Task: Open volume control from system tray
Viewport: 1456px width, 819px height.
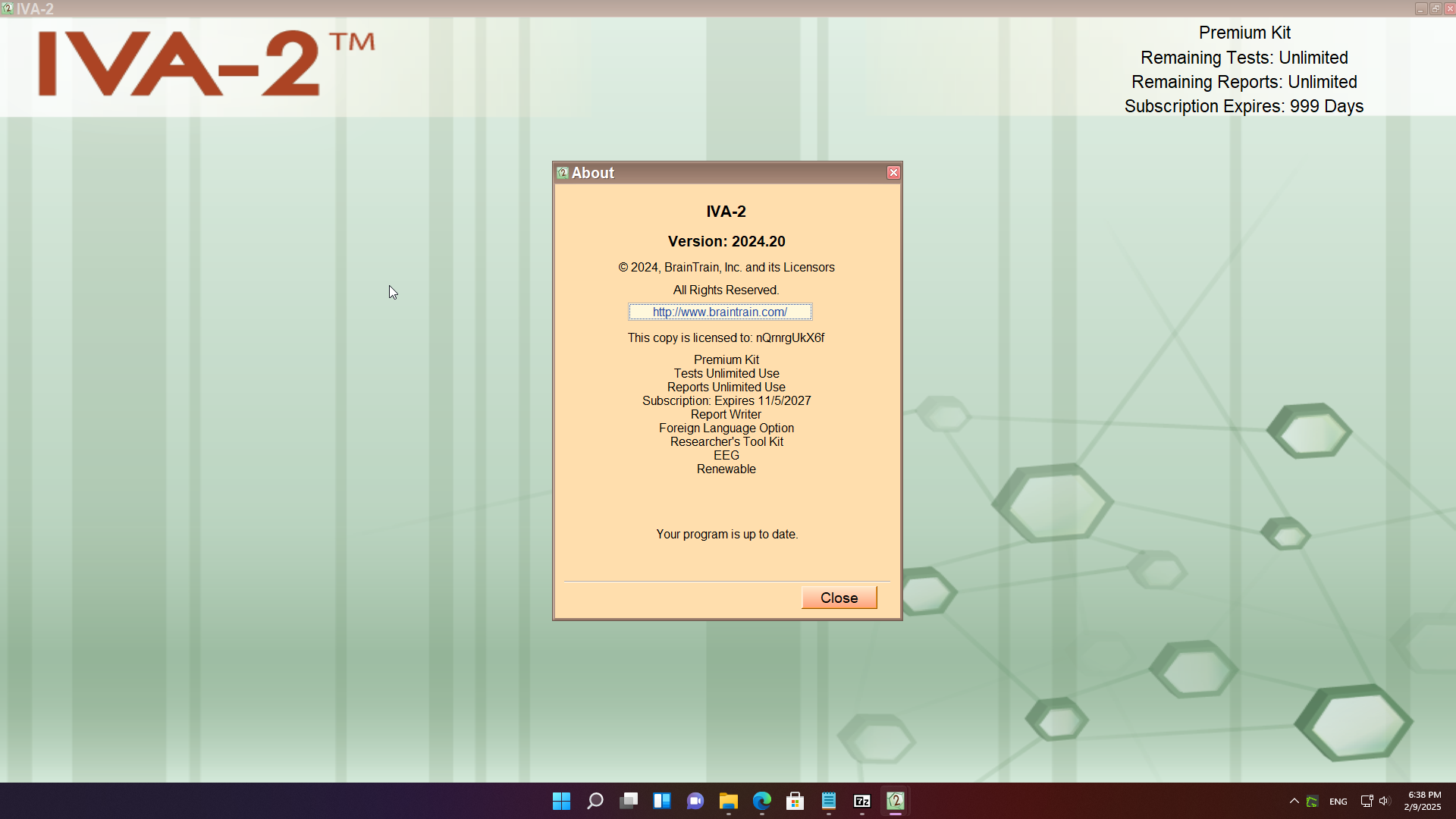Action: click(1385, 801)
